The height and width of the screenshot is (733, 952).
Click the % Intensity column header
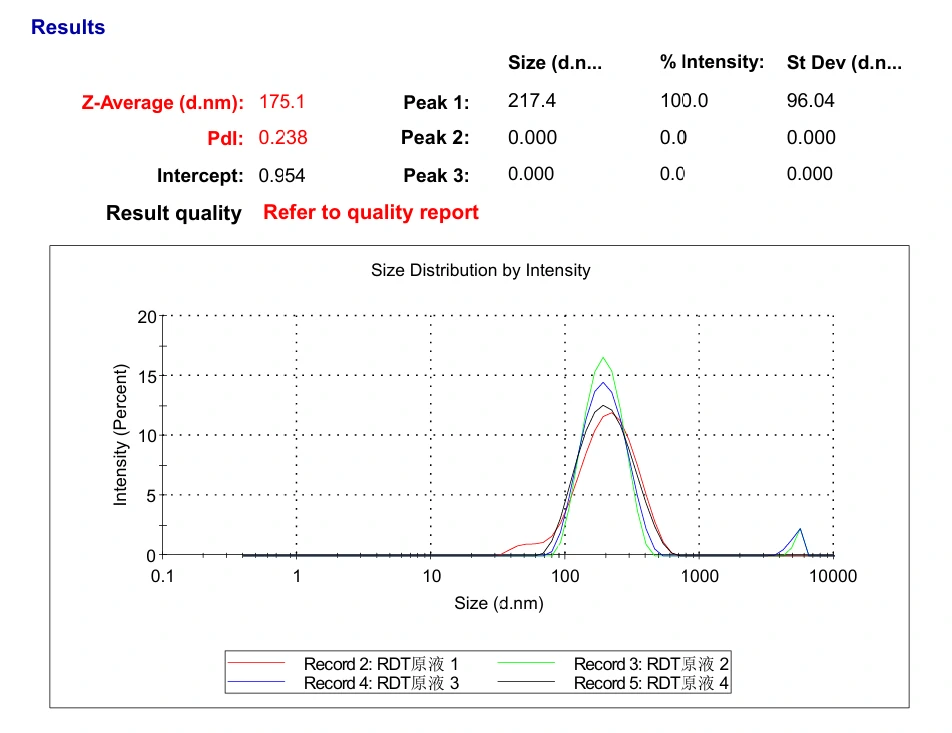tap(712, 62)
